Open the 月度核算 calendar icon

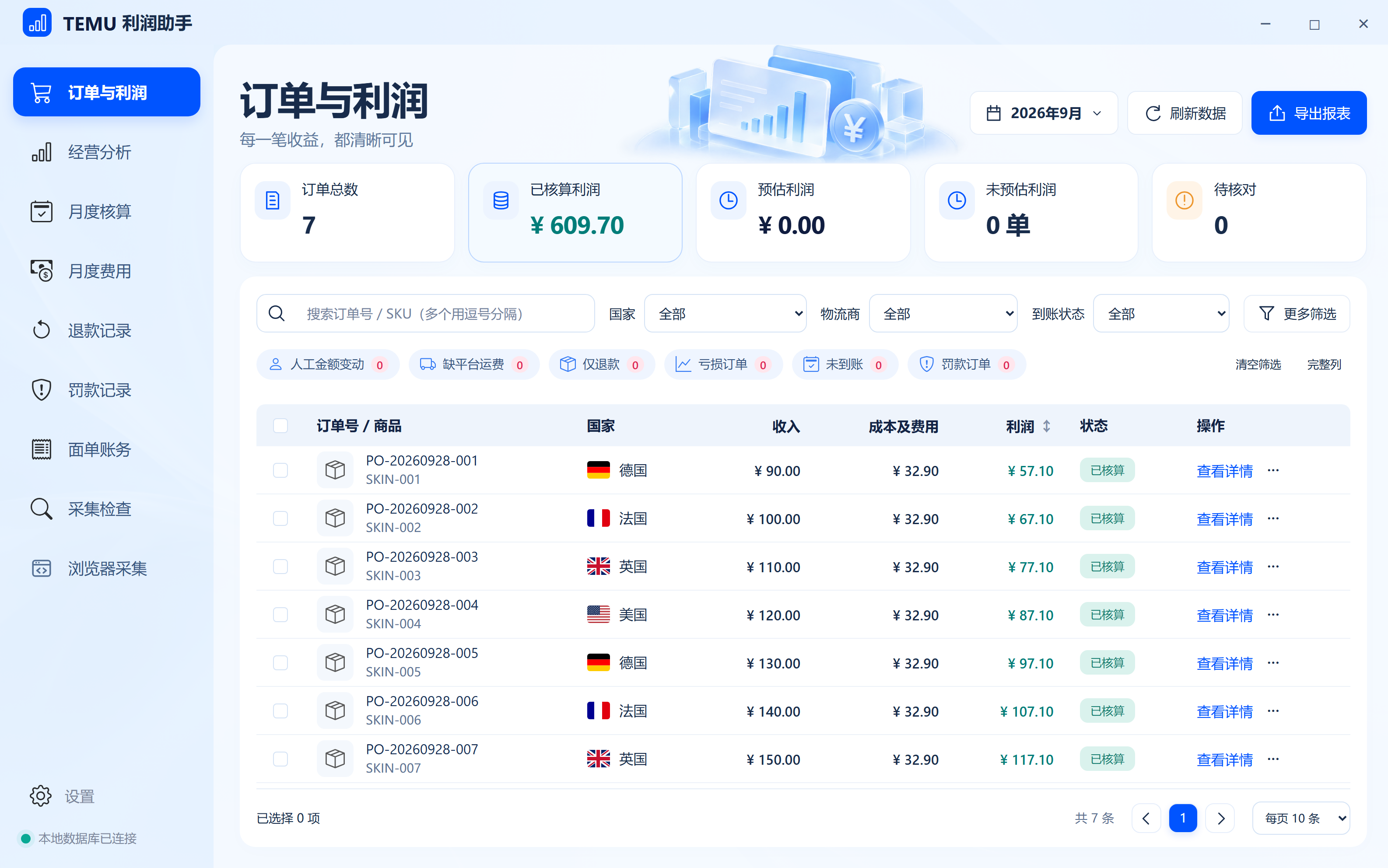[41, 211]
